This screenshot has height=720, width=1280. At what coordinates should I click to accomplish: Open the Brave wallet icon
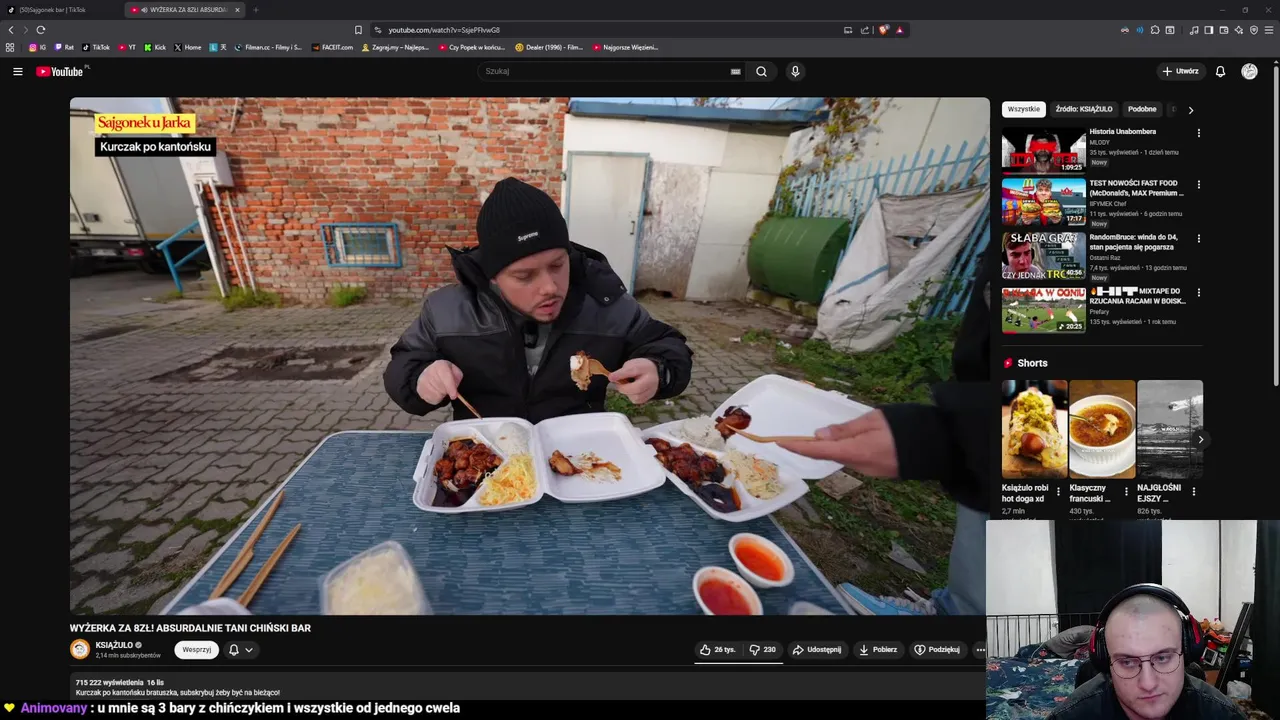(1224, 30)
